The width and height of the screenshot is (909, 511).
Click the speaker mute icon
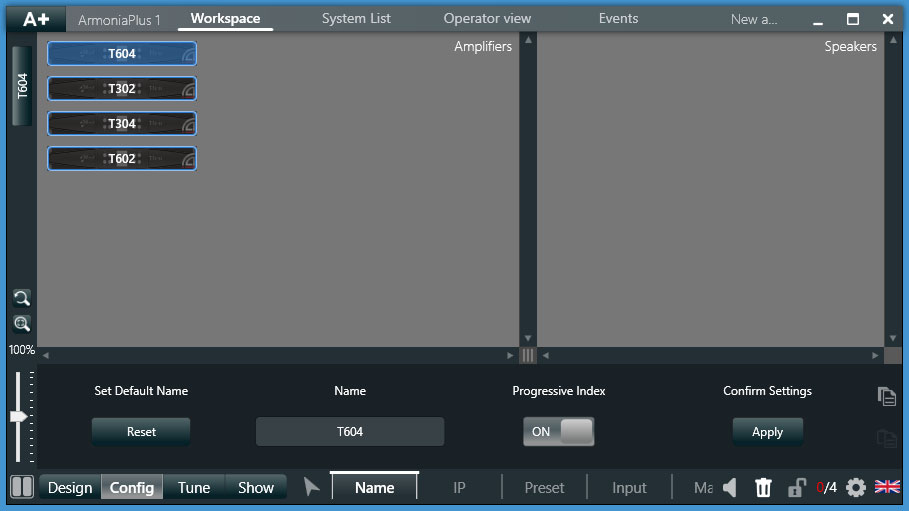pyautogui.click(x=730, y=487)
